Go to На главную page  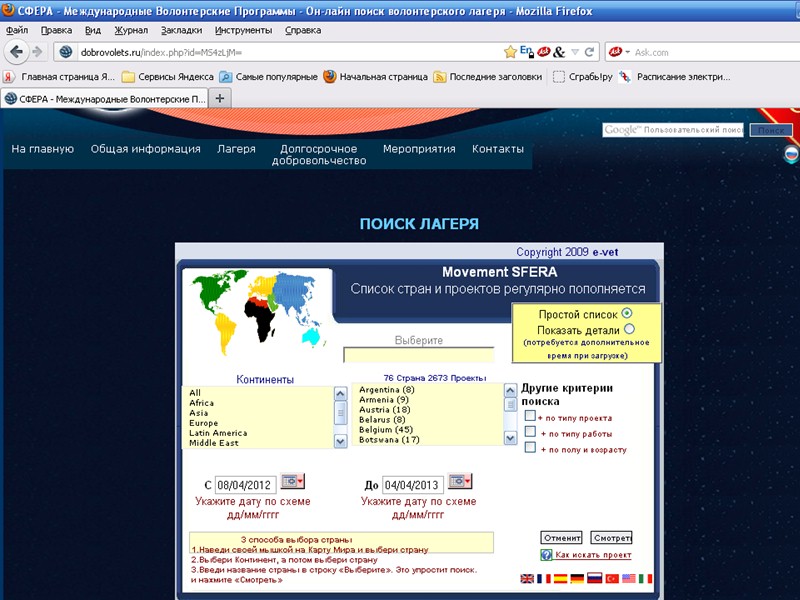(42, 149)
